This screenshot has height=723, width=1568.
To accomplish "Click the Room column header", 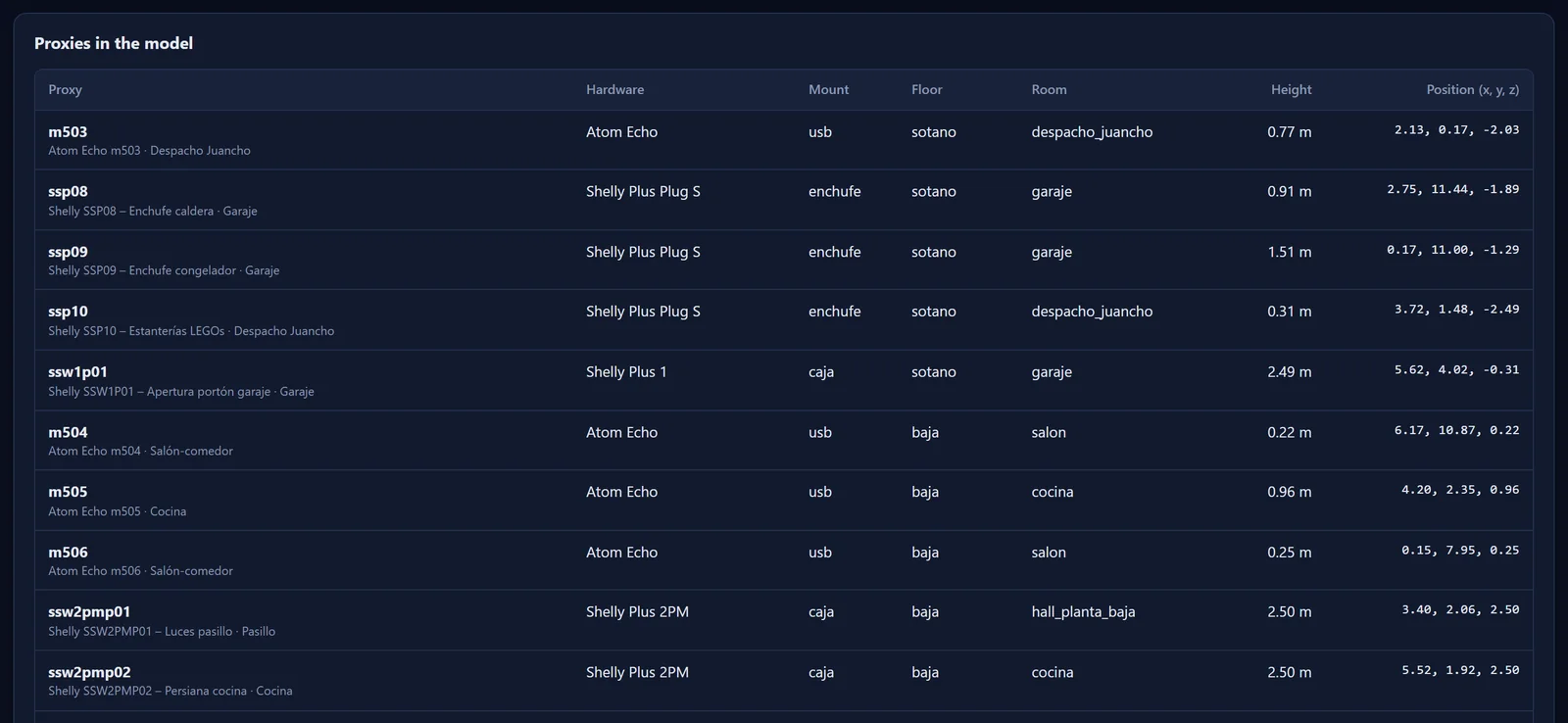I will pos(1049,89).
